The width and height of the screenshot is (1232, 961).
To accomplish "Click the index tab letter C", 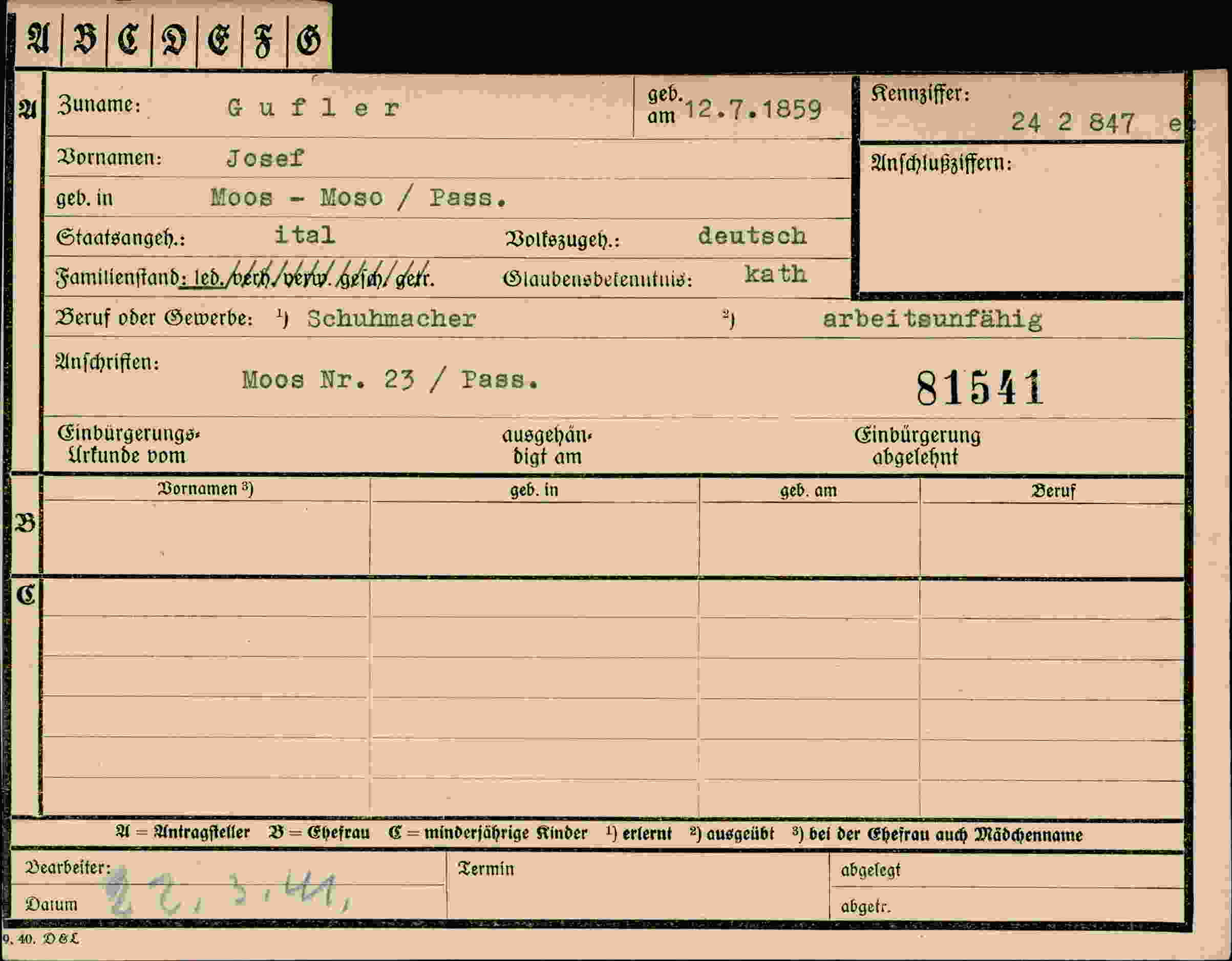I will (128, 40).
